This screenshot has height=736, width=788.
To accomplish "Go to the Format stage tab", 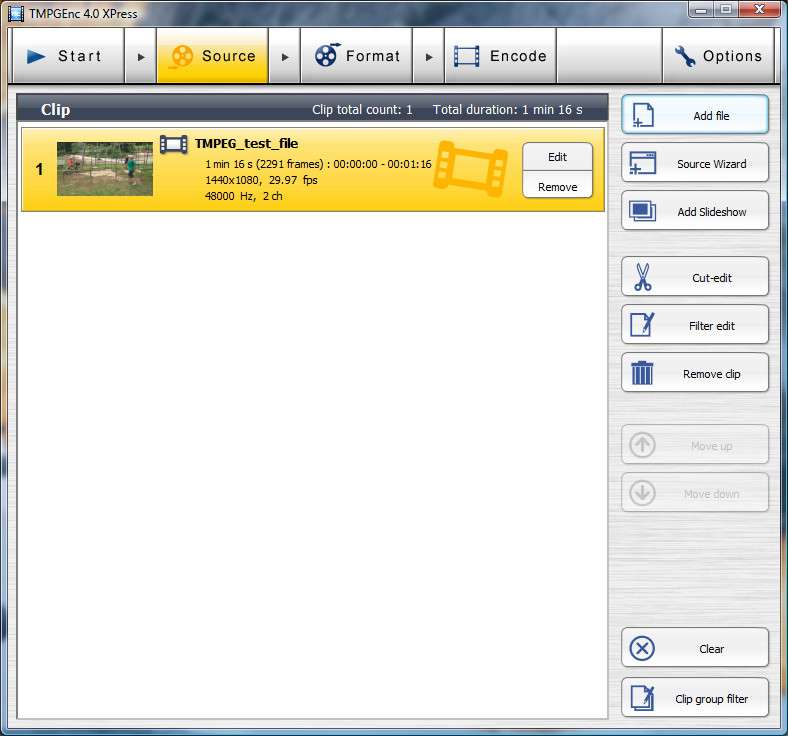I will pos(356,56).
